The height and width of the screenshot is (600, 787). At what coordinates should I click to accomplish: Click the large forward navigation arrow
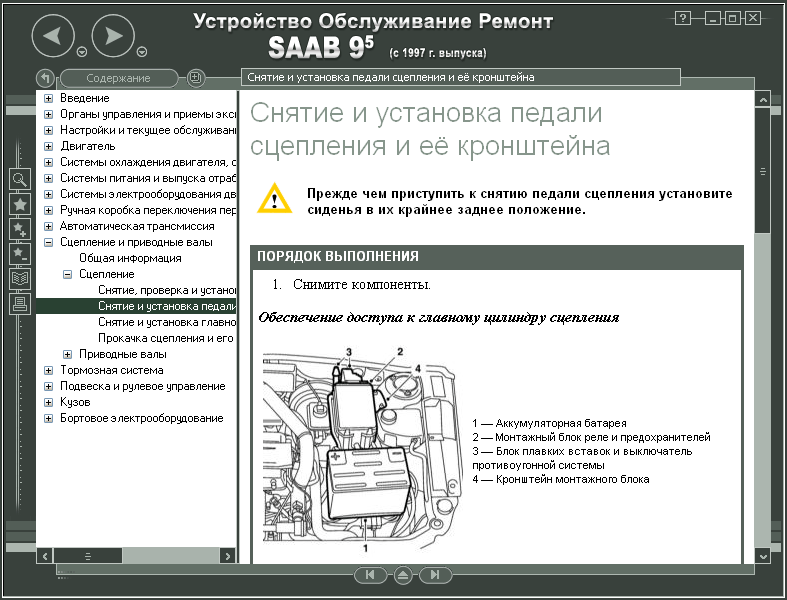(x=113, y=37)
